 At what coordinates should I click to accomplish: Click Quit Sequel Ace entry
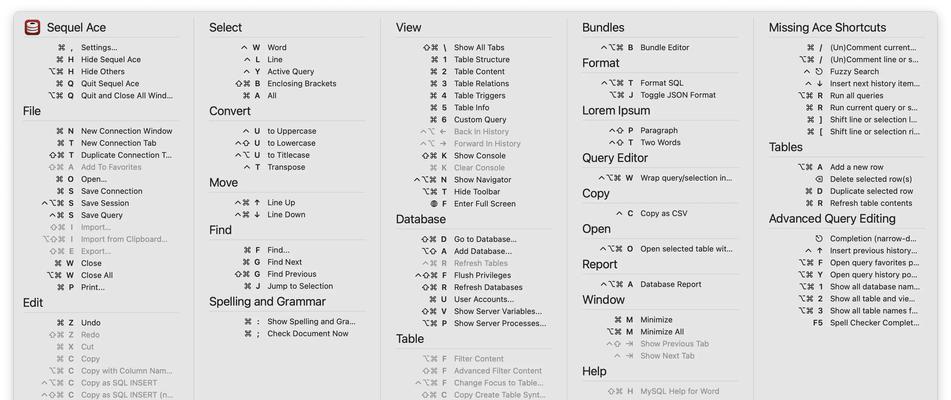110,84
